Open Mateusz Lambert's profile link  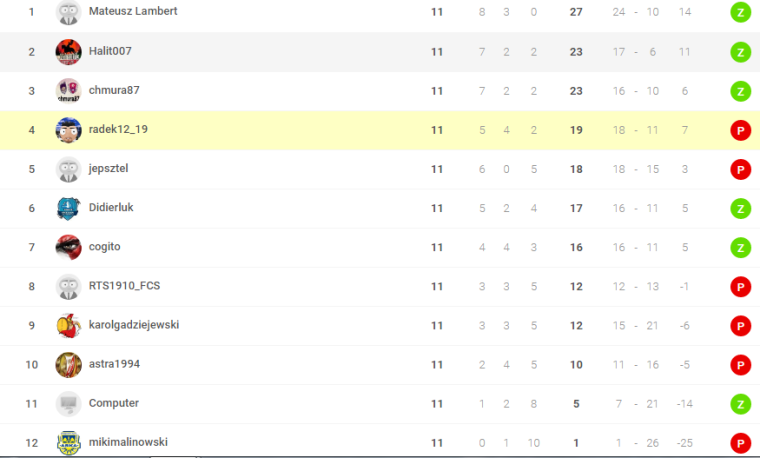(133, 11)
